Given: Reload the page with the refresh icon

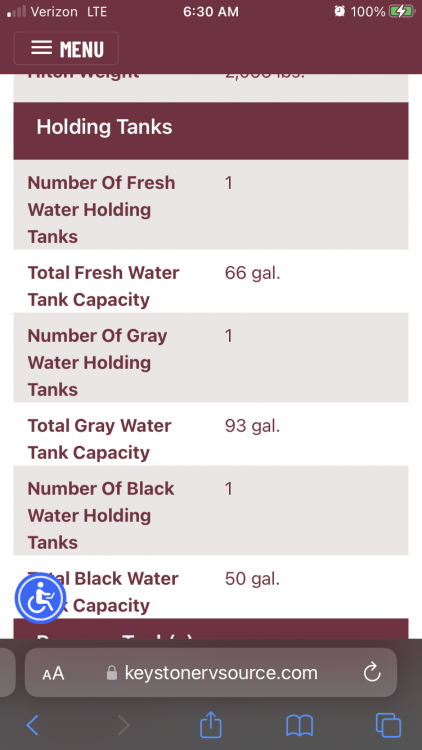Looking at the screenshot, I should [372, 673].
